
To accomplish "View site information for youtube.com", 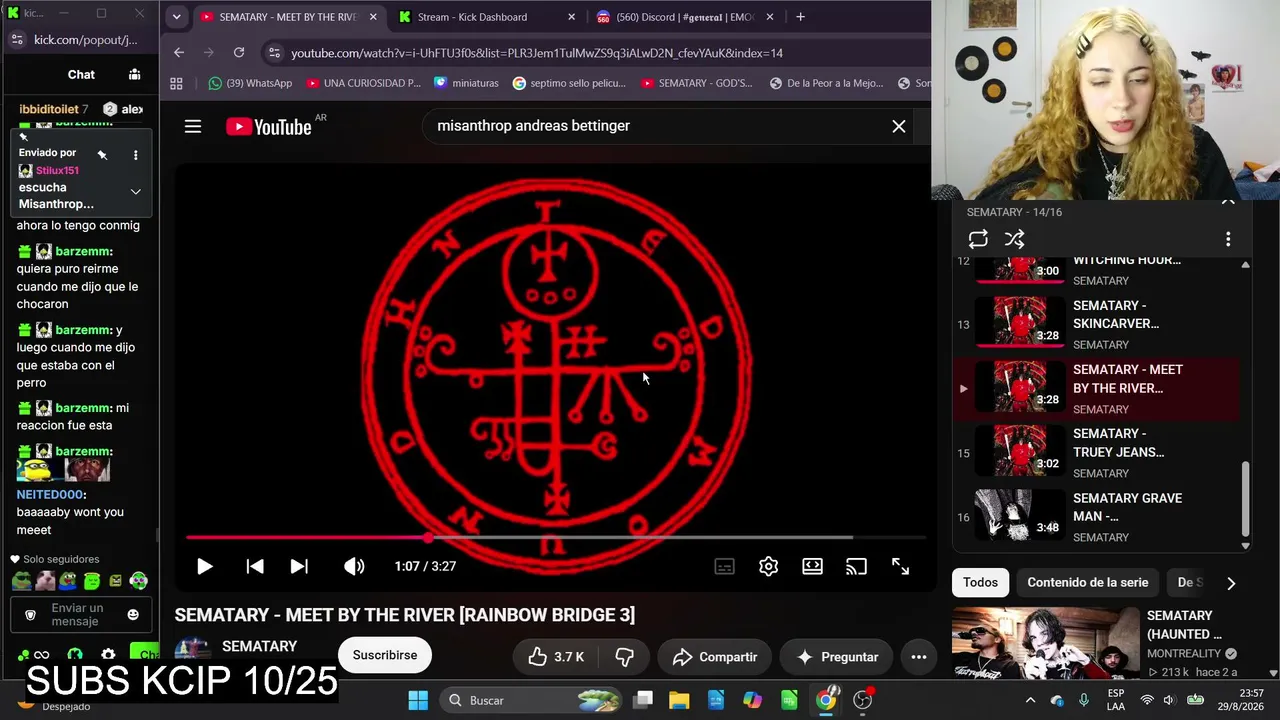I will click(x=275, y=53).
